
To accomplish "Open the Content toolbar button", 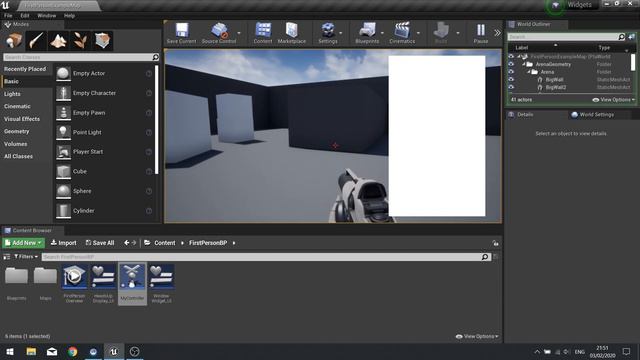I will [x=263, y=33].
